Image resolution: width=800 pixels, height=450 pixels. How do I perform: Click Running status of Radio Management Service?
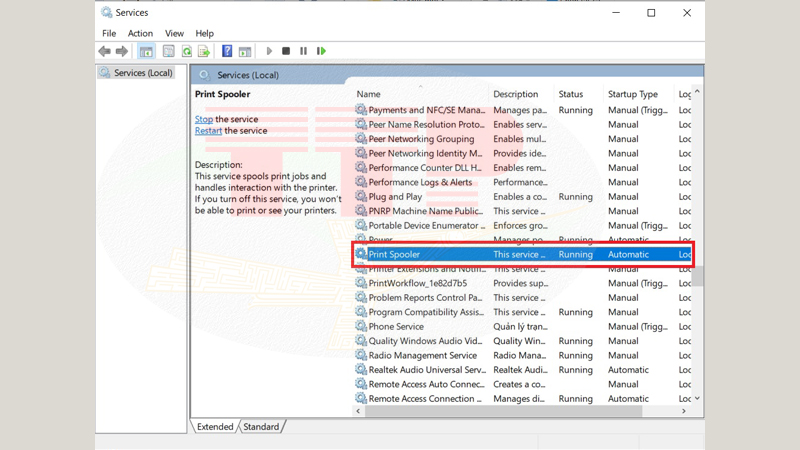pos(576,355)
